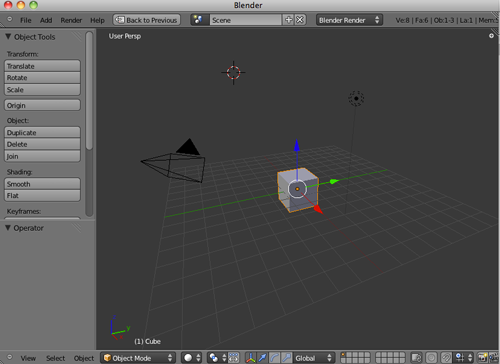Open the Object Mode dropdown
500x364 pixels.
tap(138, 358)
